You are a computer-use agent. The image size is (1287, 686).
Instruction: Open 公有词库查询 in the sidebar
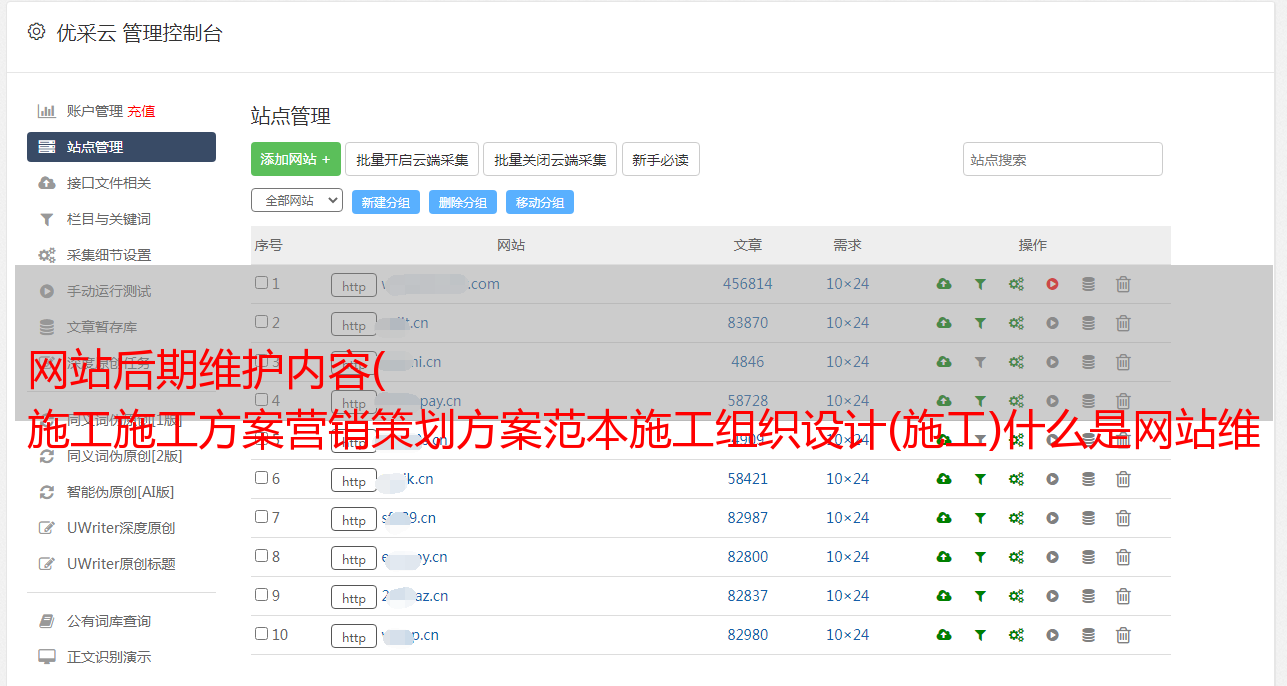(109, 621)
